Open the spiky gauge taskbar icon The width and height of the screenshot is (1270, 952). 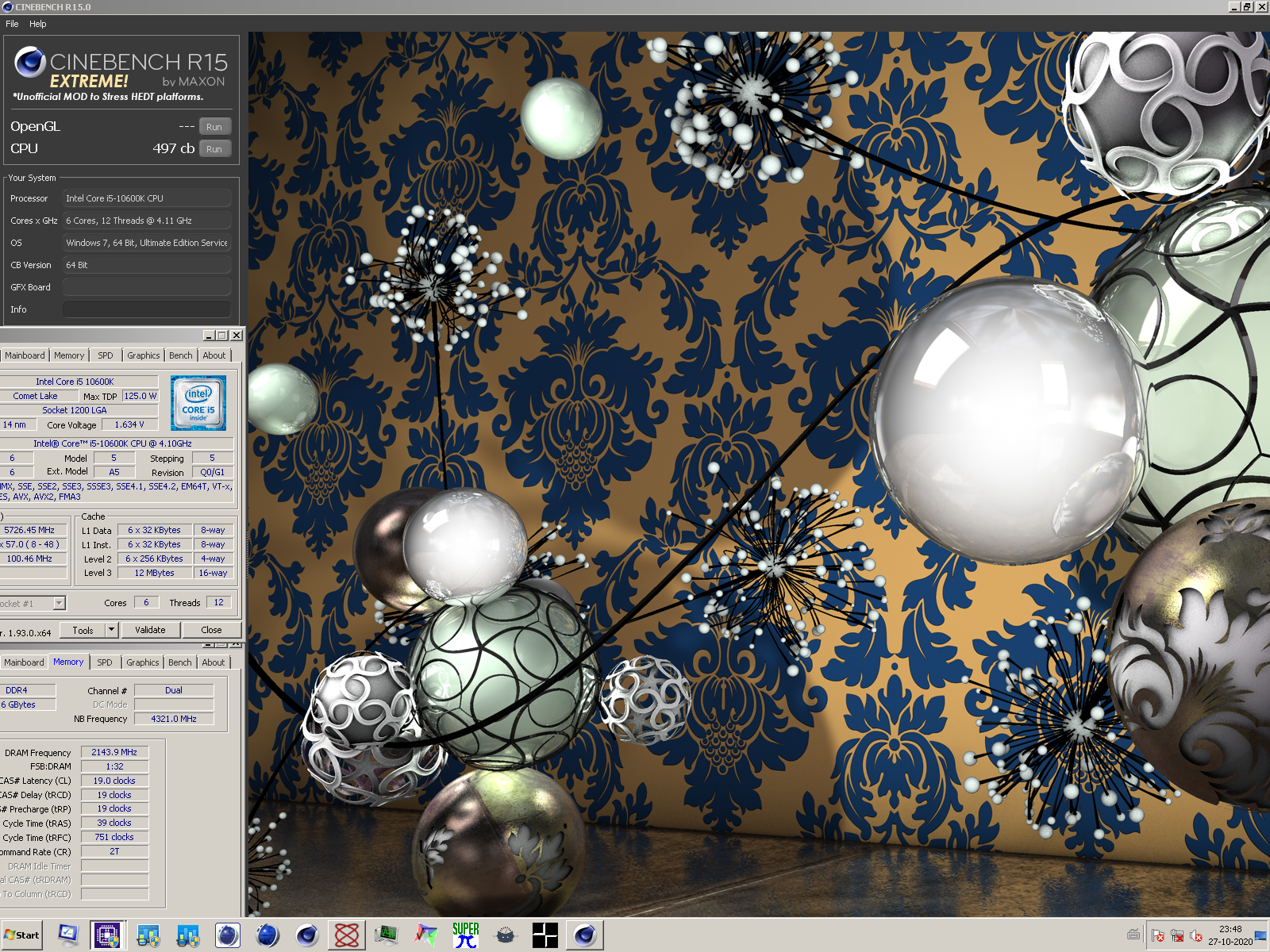506,935
